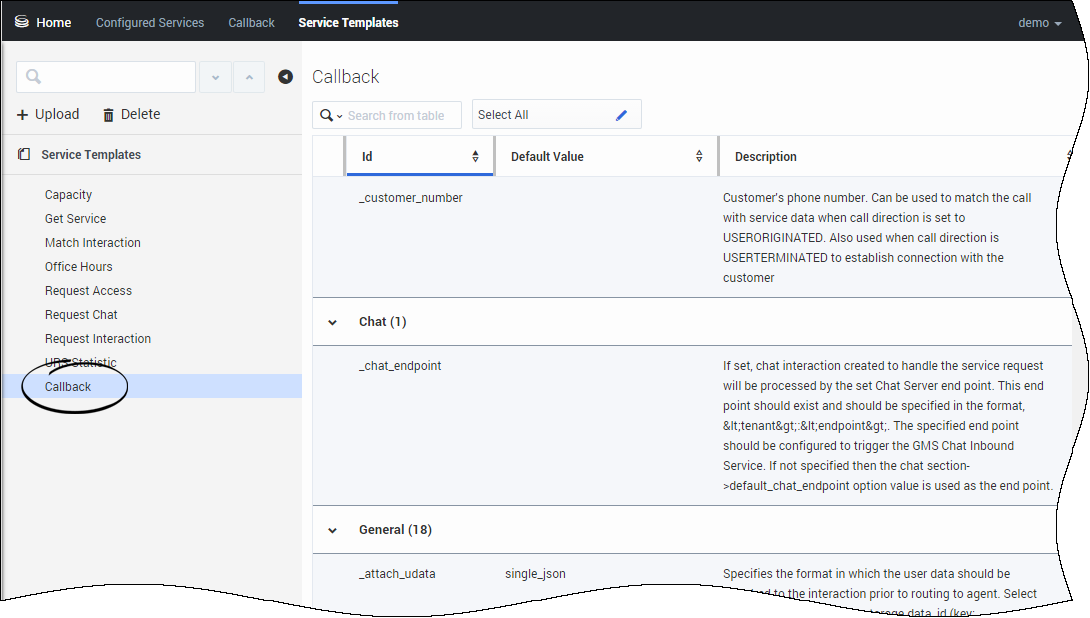The image size is (1090, 618).
Task: Click the sidebar search magnifier icon
Action: pos(33,77)
